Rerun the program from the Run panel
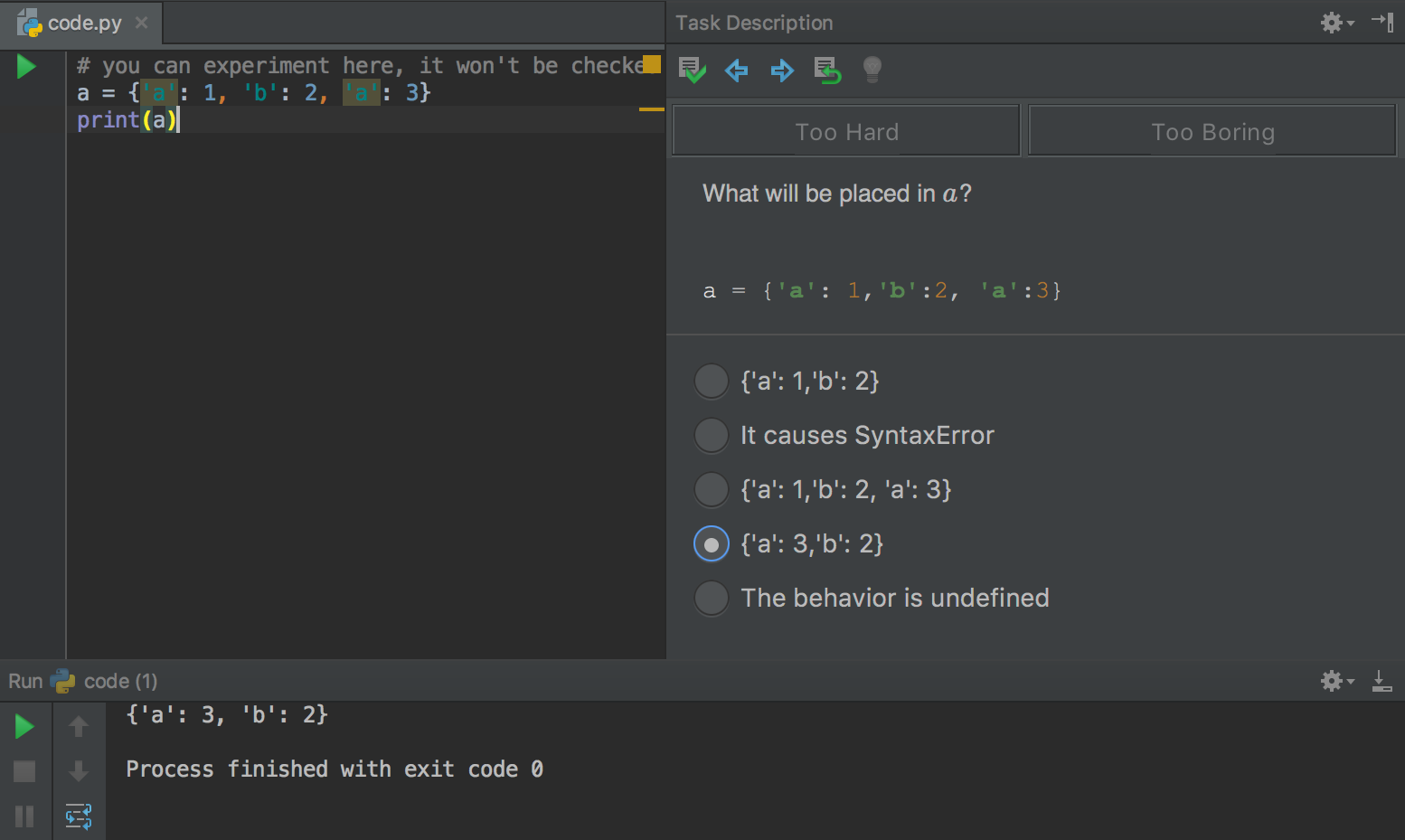 (24, 726)
